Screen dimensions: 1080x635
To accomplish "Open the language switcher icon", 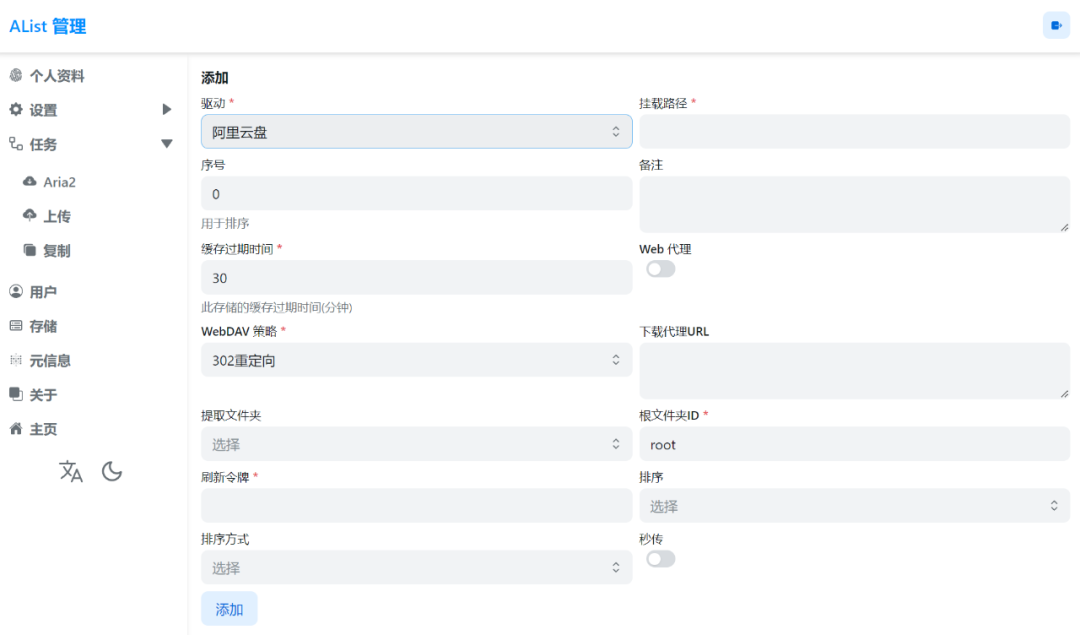I will click(71, 472).
